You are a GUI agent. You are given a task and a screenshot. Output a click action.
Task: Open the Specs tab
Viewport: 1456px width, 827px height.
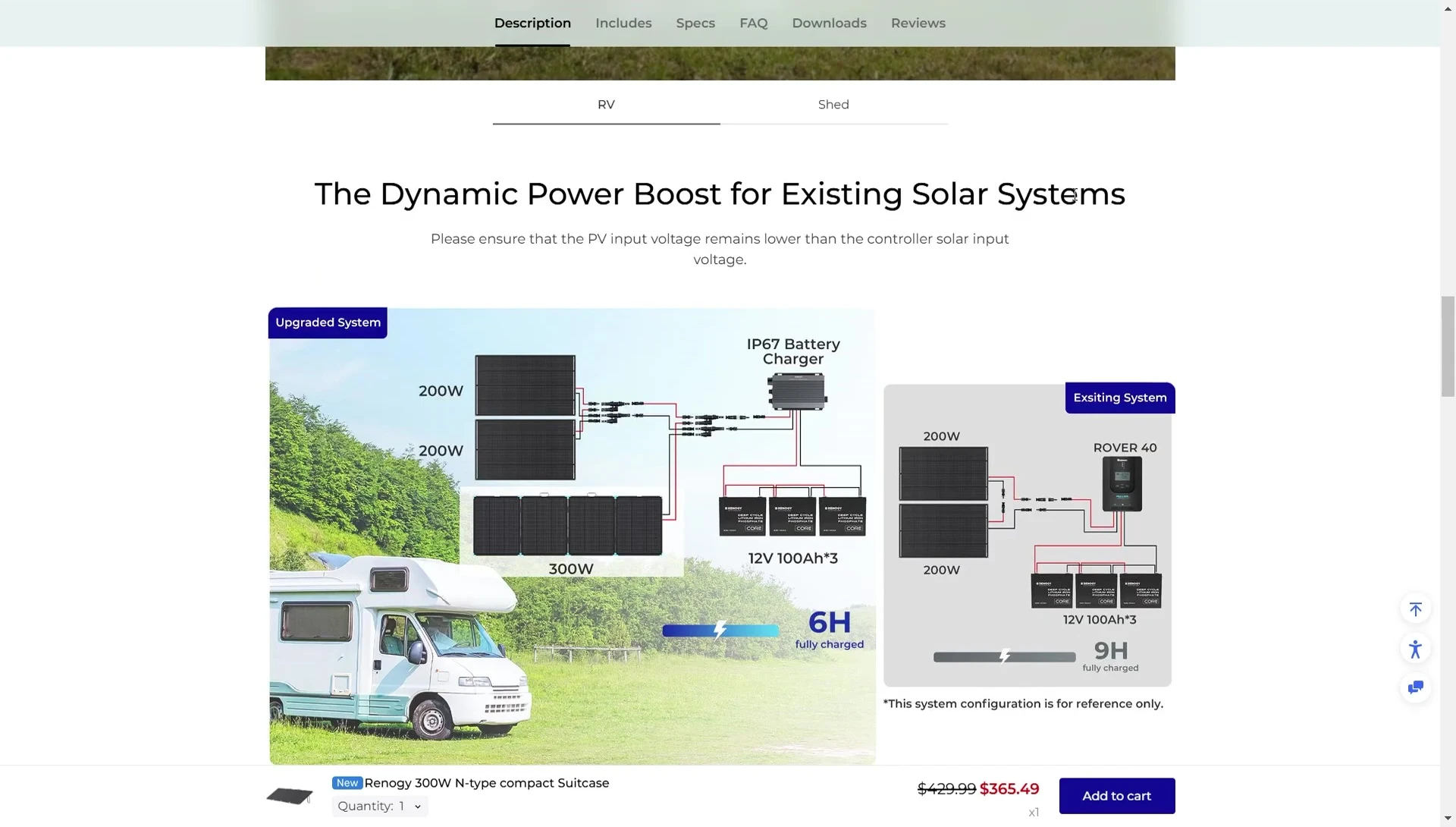[695, 24]
